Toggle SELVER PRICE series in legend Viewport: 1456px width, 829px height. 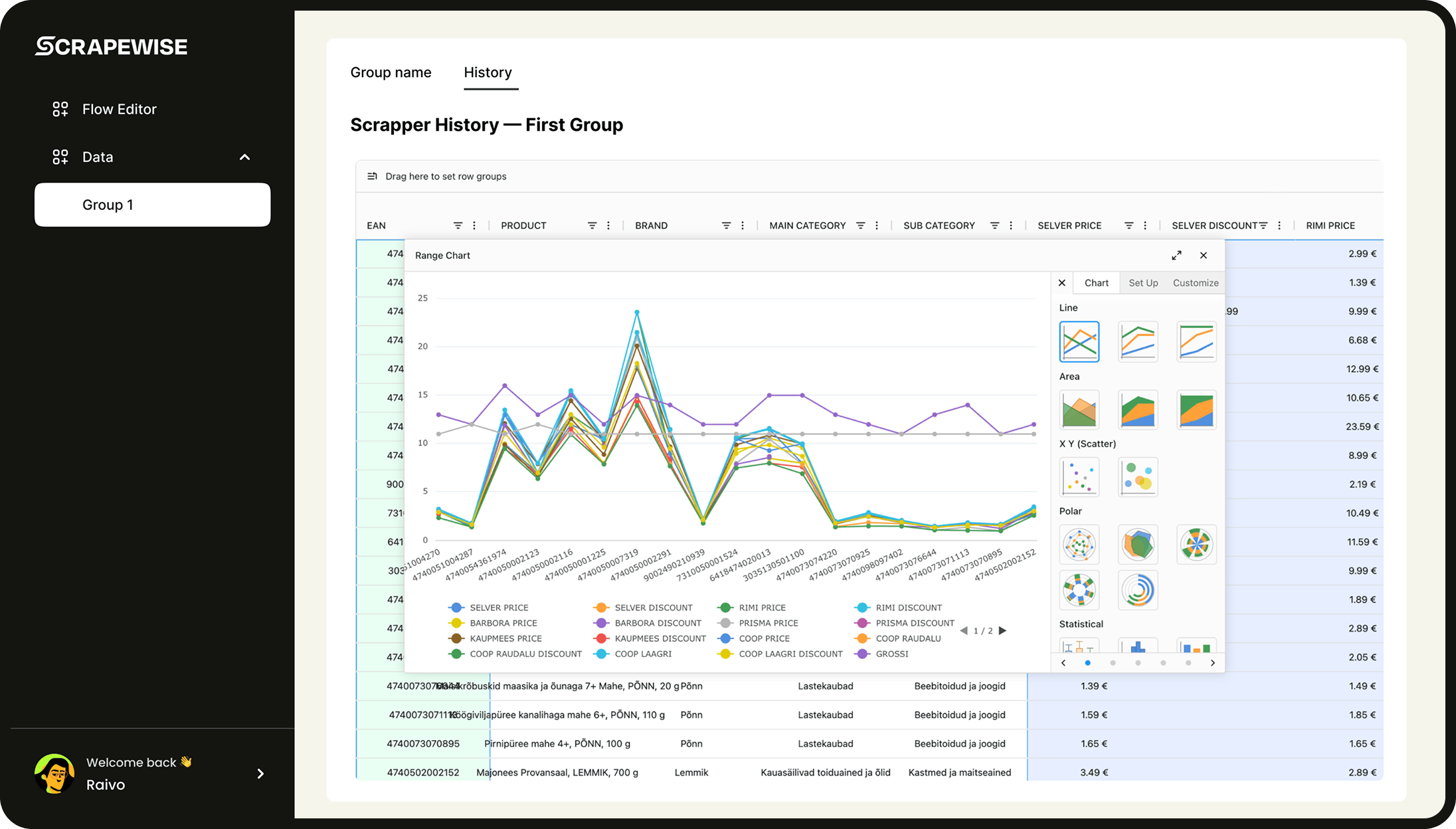[498, 608]
